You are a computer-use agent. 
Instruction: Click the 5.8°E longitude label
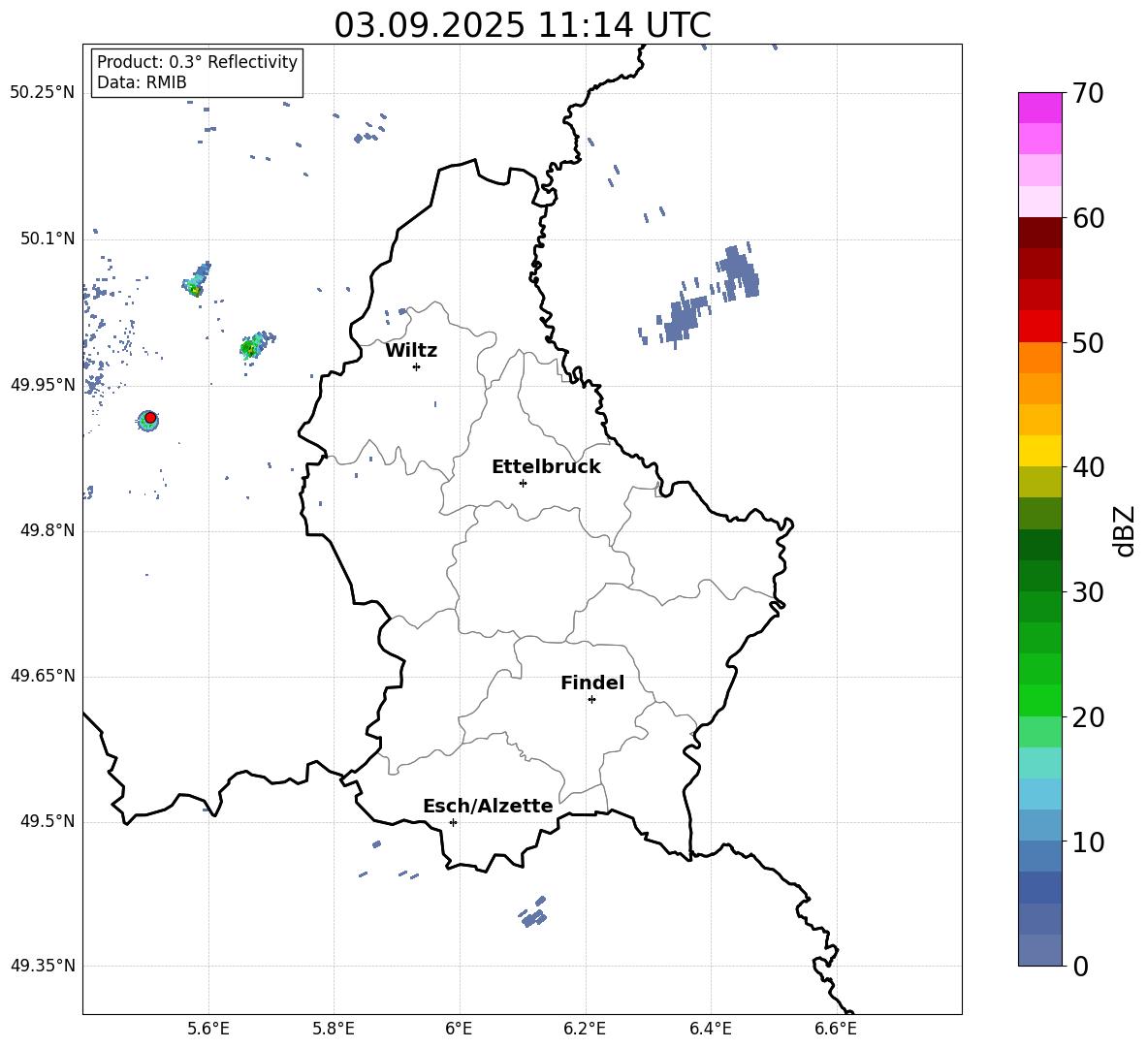pyautogui.click(x=334, y=1029)
